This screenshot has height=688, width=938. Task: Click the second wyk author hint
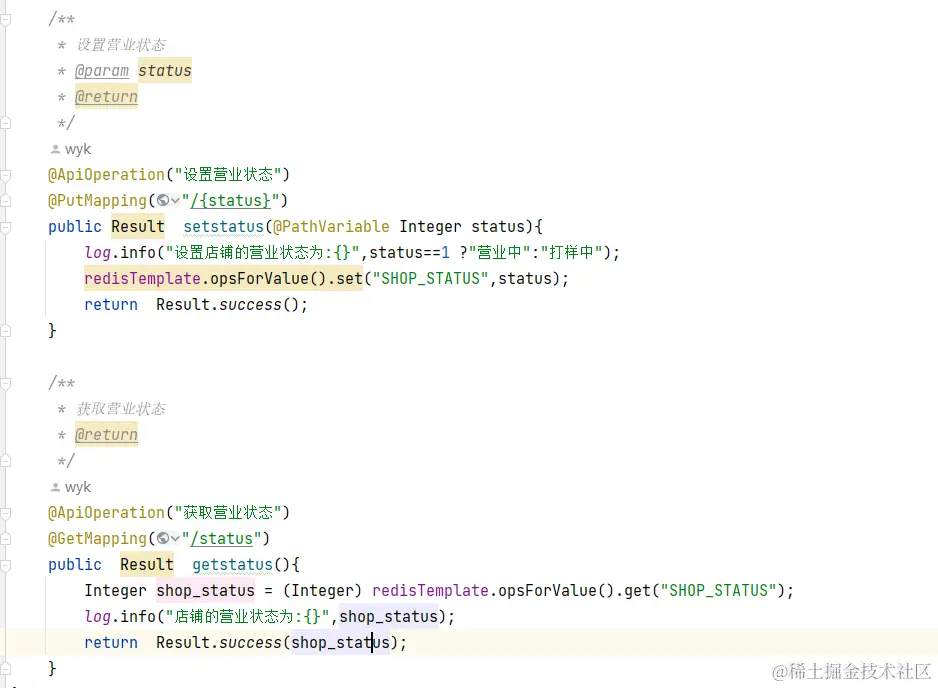coord(78,487)
